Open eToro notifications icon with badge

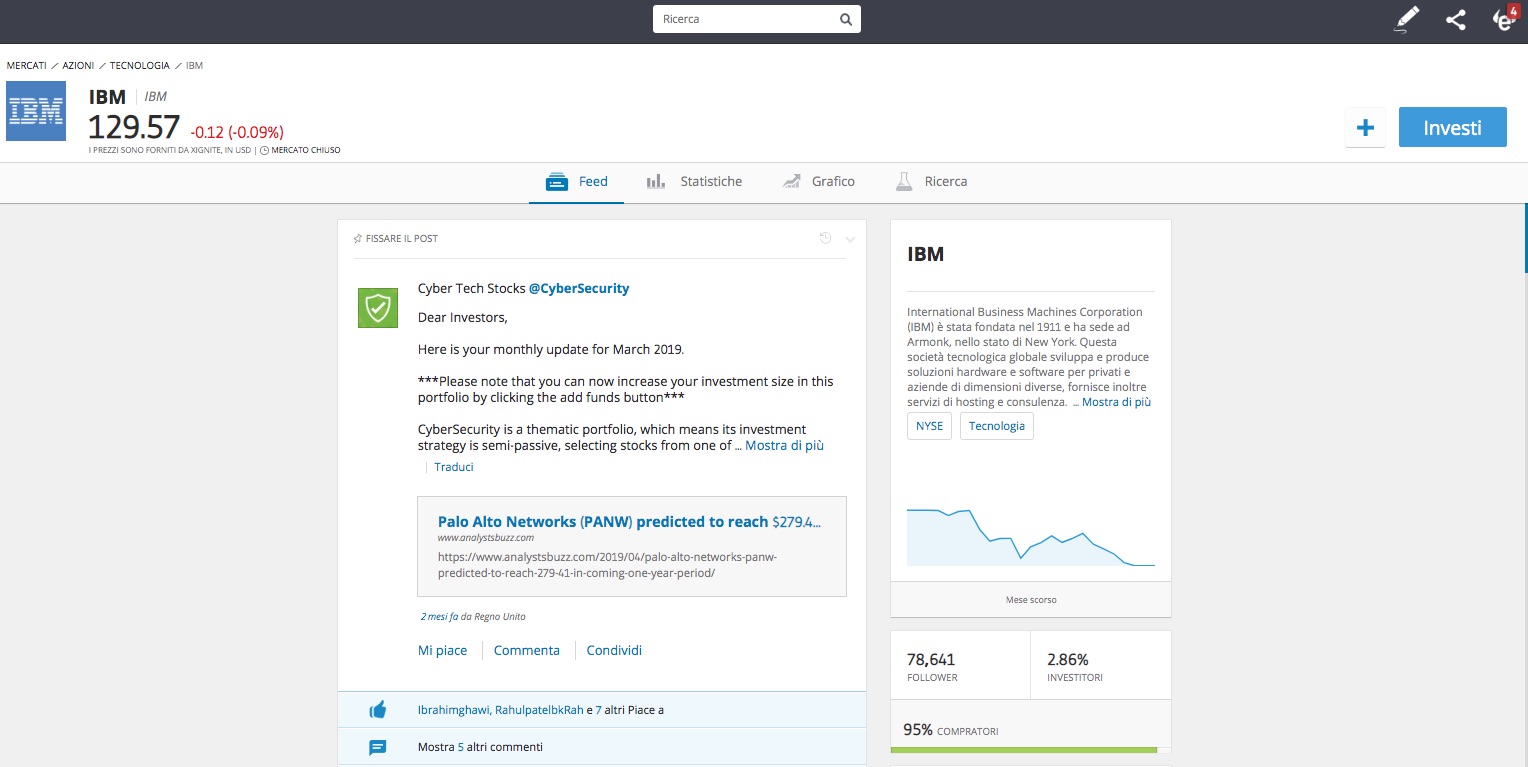1504,19
